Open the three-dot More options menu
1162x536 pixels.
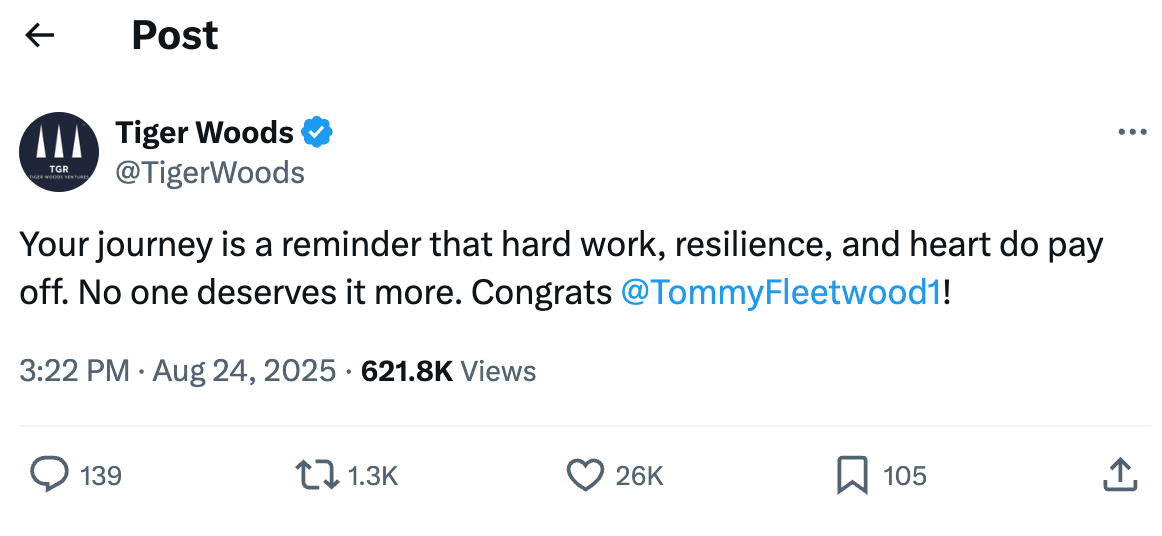point(1131,132)
